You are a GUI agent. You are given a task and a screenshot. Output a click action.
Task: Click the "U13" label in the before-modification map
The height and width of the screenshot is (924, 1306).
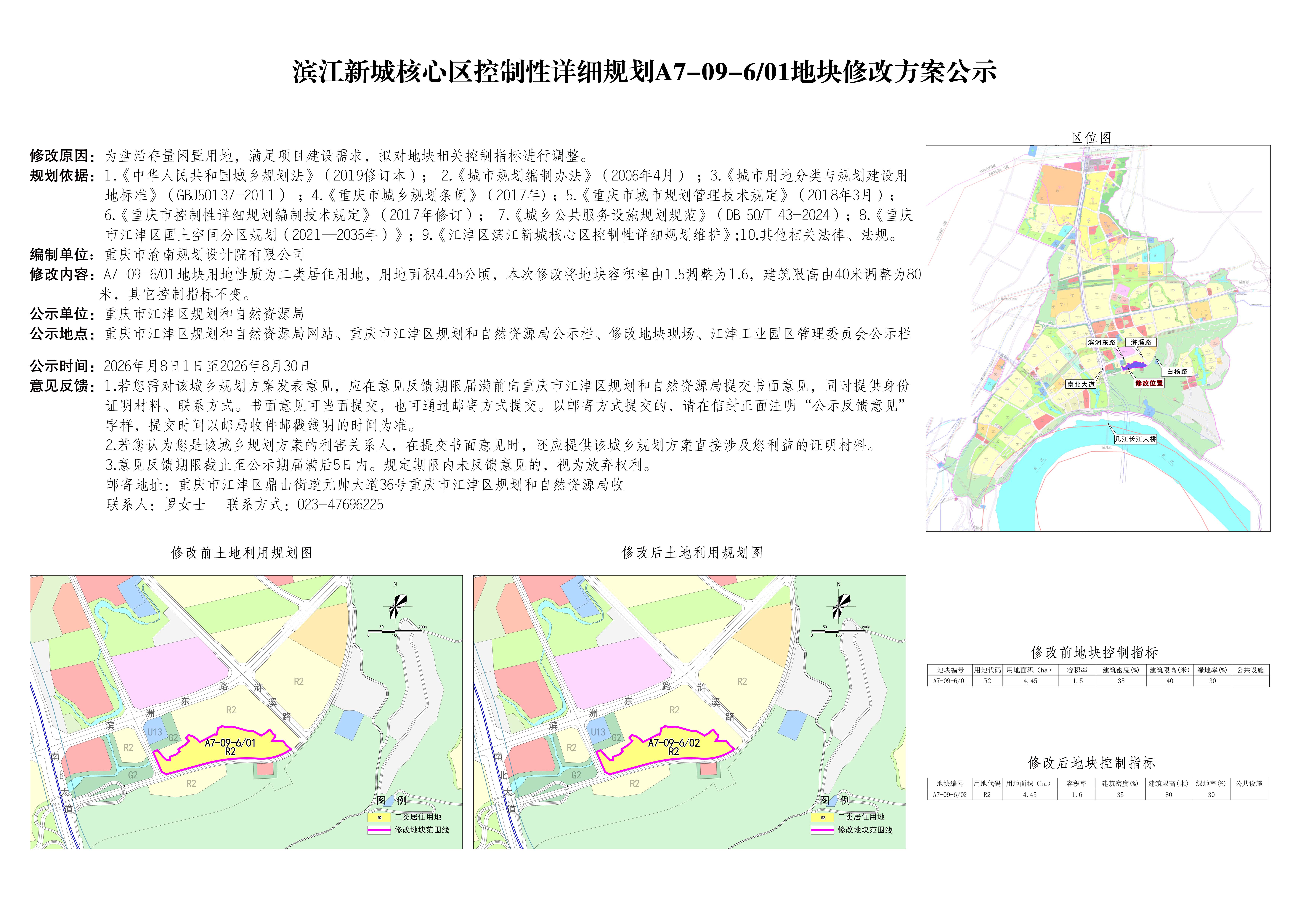click(x=155, y=732)
